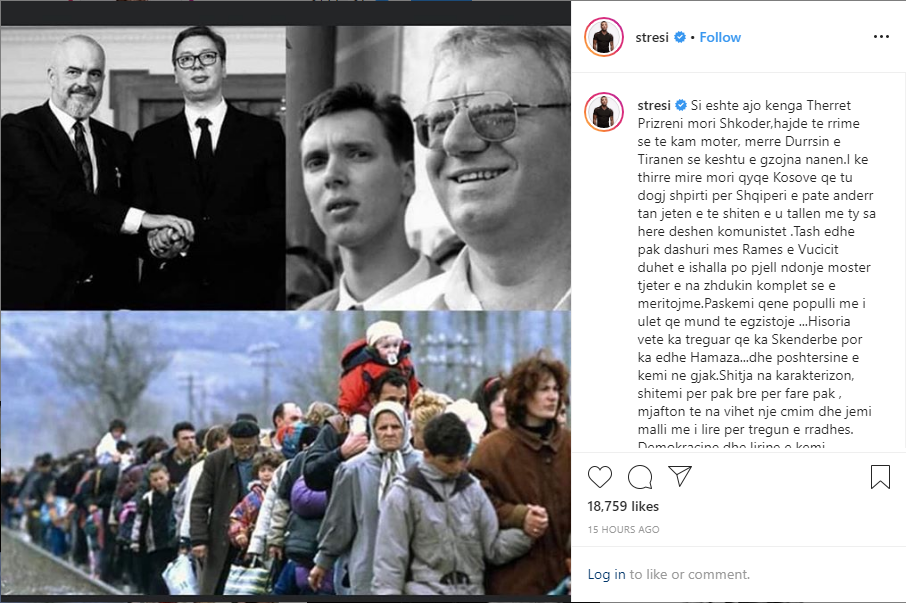Open the 15 HOURS AGO timestamp

(623, 529)
